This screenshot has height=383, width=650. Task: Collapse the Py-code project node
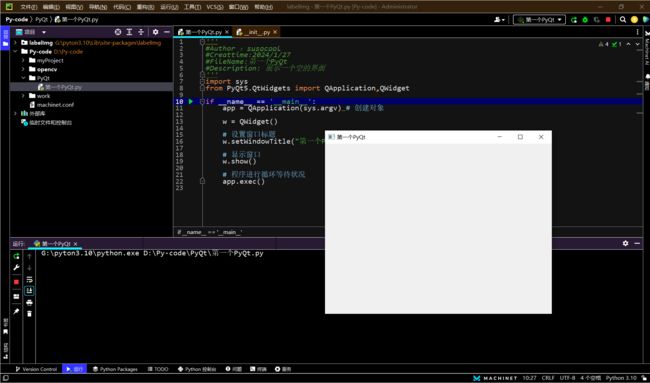click(x=15, y=52)
